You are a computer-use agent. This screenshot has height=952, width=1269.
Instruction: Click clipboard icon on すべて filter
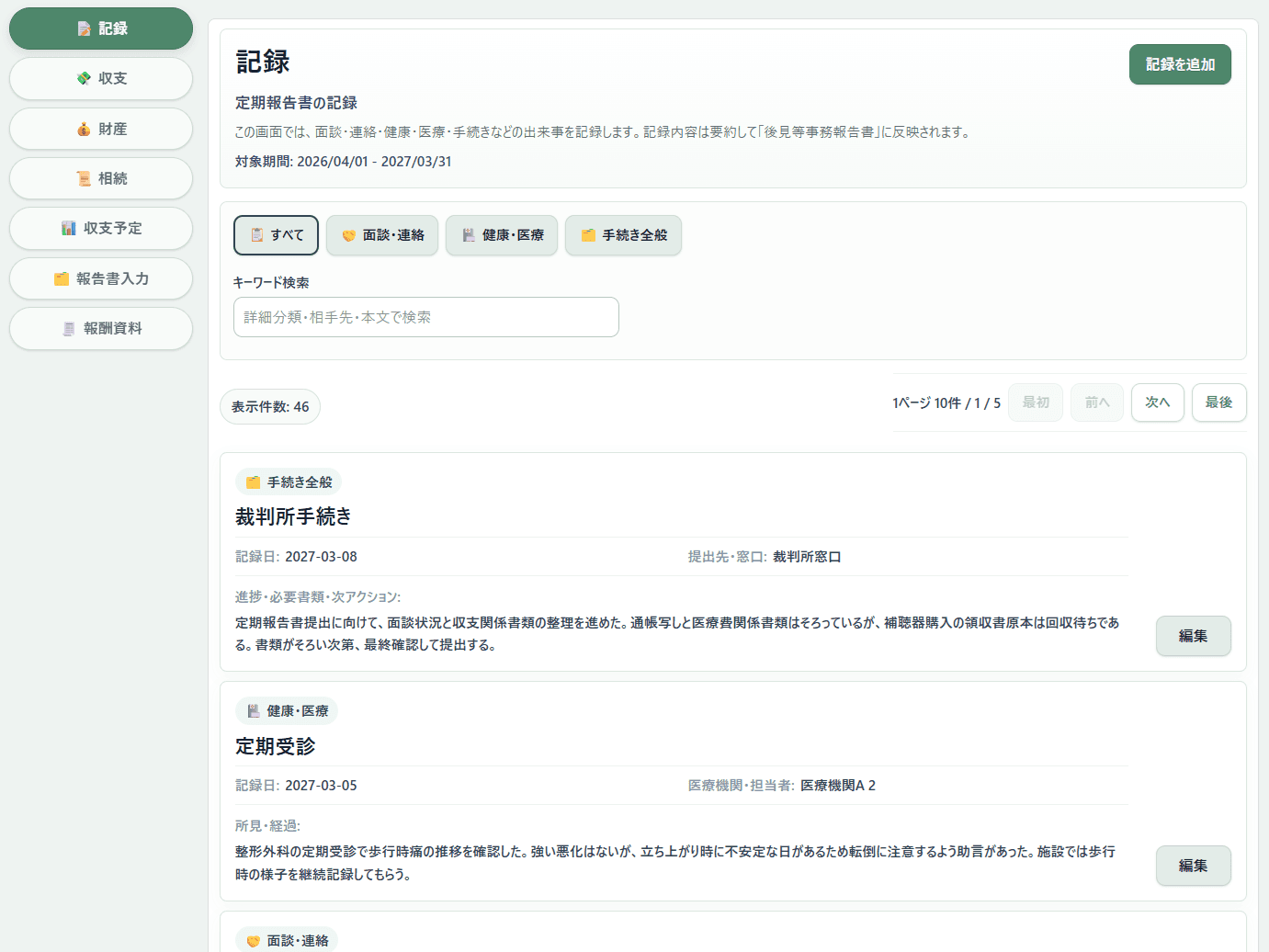(x=257, y=235)
